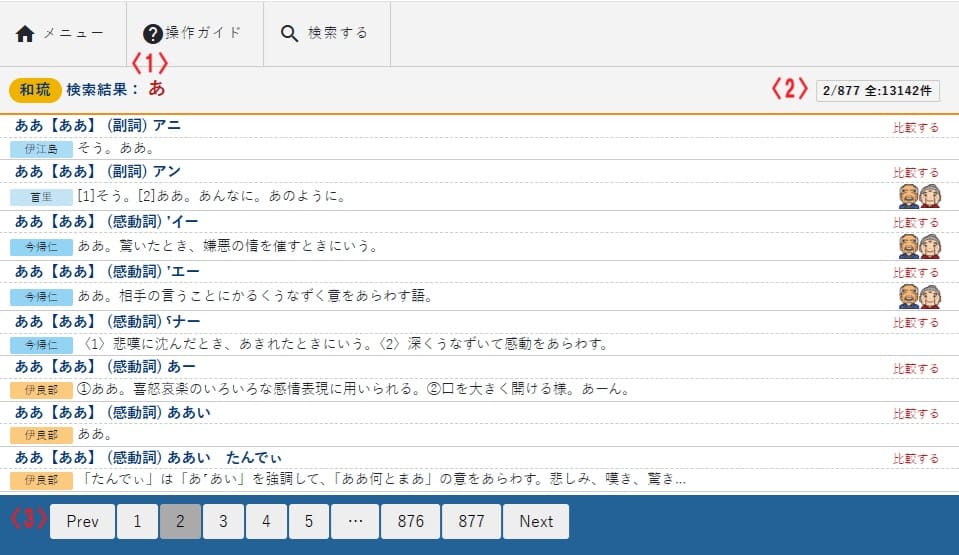This screenshot has height=555, width=959.
Task: Open entry ああ【ああ】(感動詞) 'イー
Action: point(106,222)
